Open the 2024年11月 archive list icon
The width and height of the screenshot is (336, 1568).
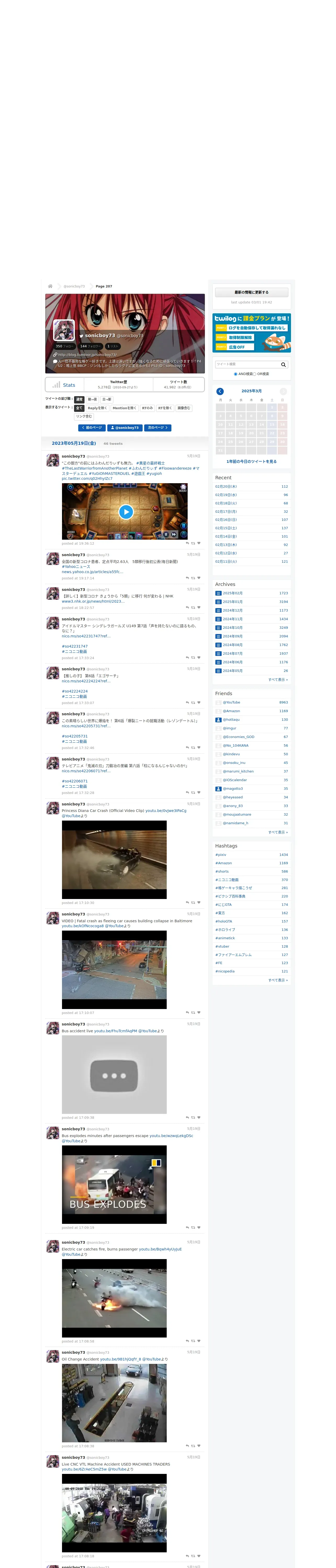point(218,619)
